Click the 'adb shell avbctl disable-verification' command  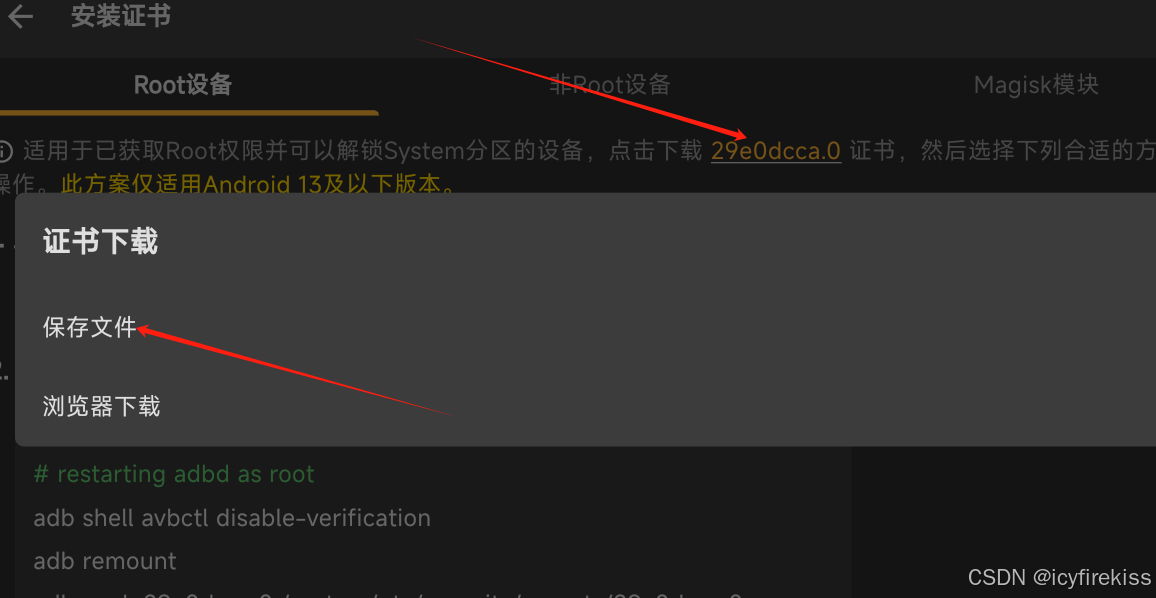(x=231, y=518)
